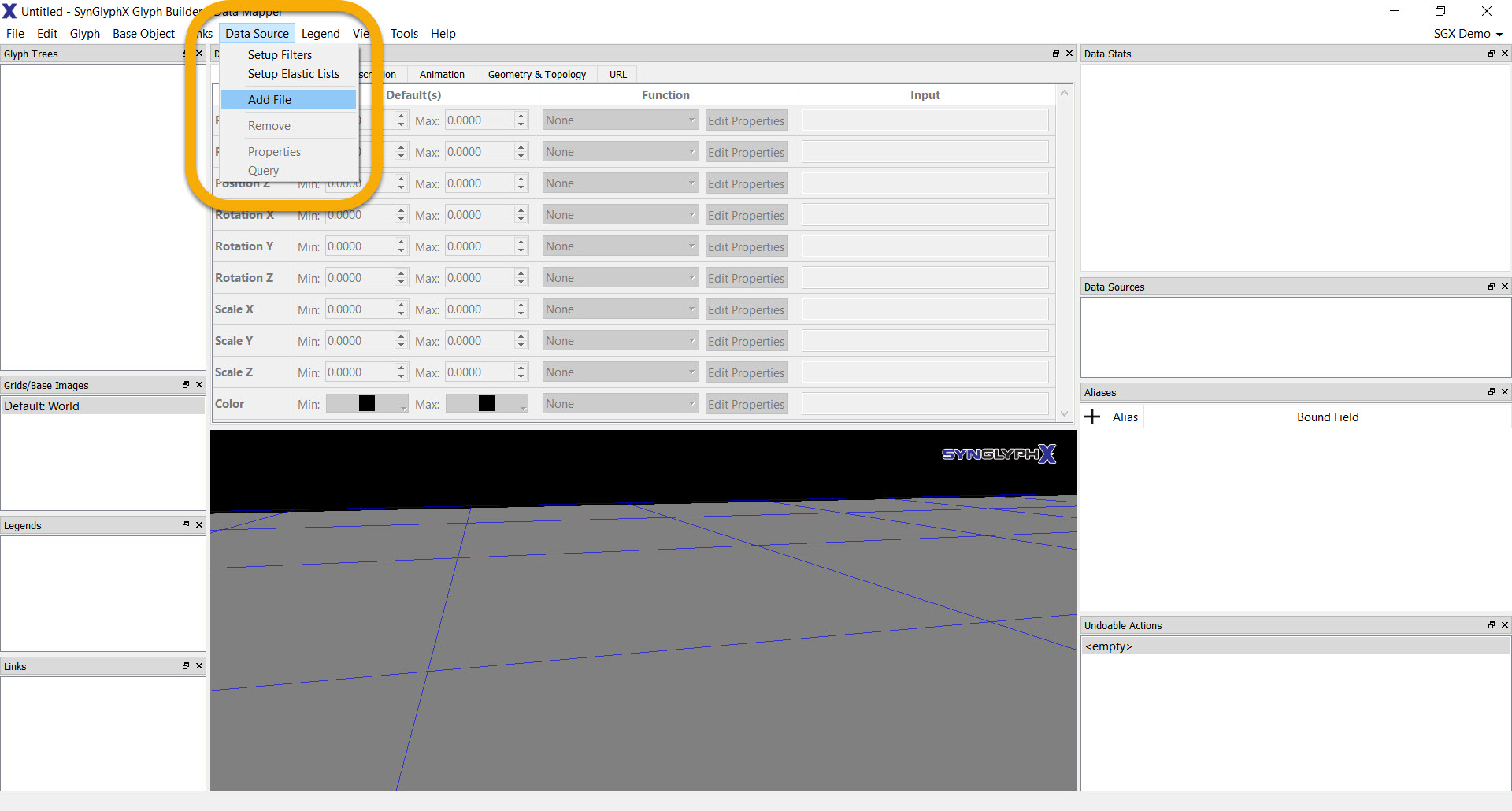Select Setup Filters menu entry
The height and width of the screenshot is (811, 1512).
click(x=288, y=55)
